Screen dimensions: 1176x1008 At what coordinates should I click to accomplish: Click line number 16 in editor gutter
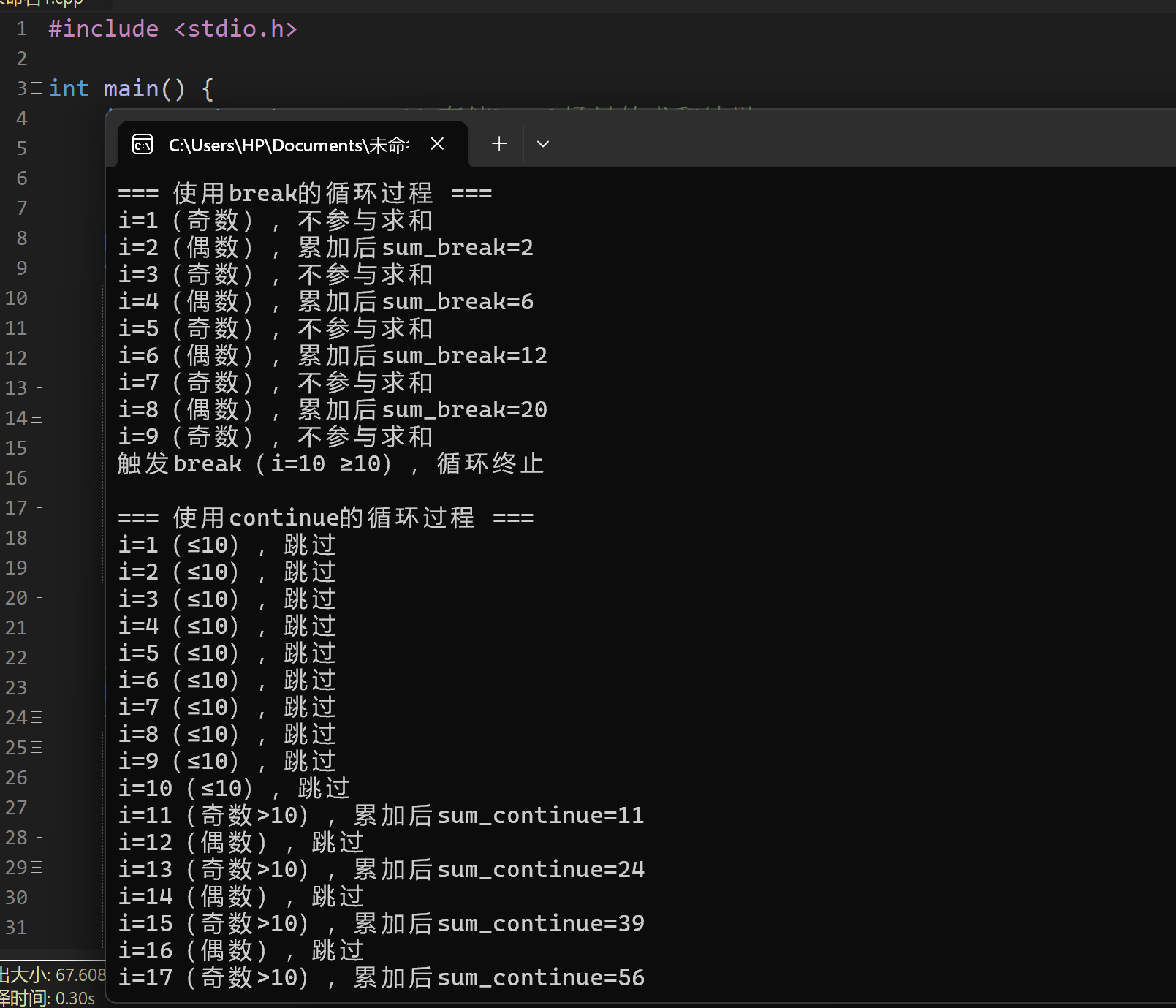tap(16, 478)
